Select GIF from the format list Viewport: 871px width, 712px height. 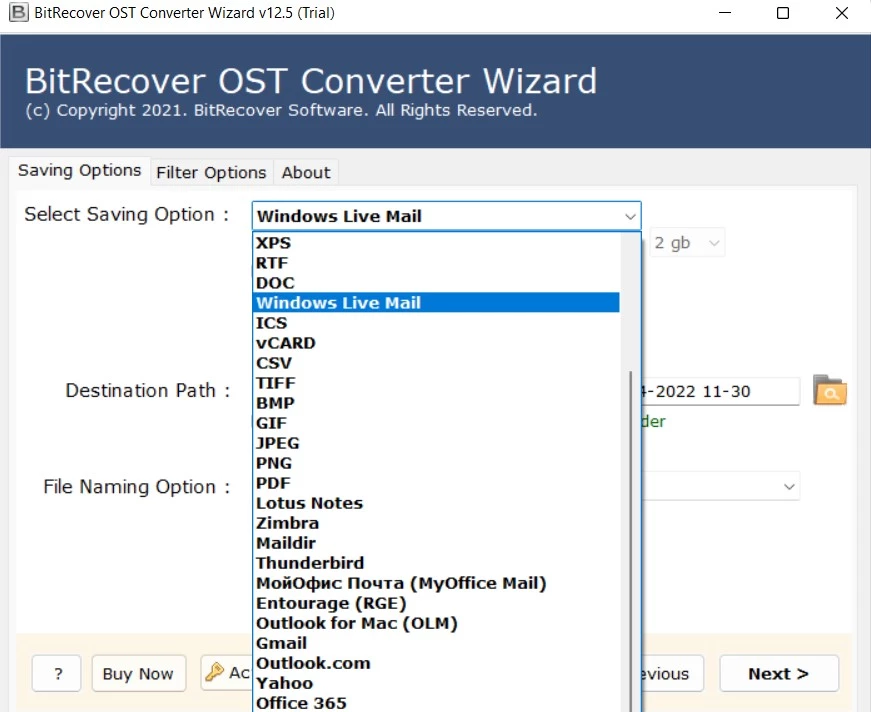tap(436, 423)
